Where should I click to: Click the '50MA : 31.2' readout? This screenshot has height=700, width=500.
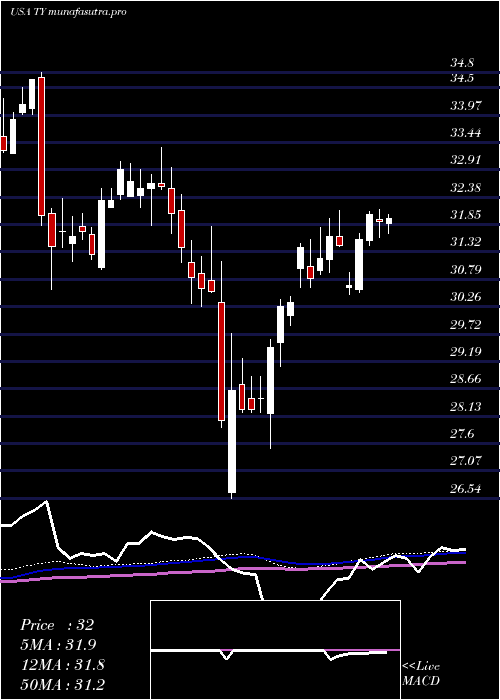(x=62, y=685)
